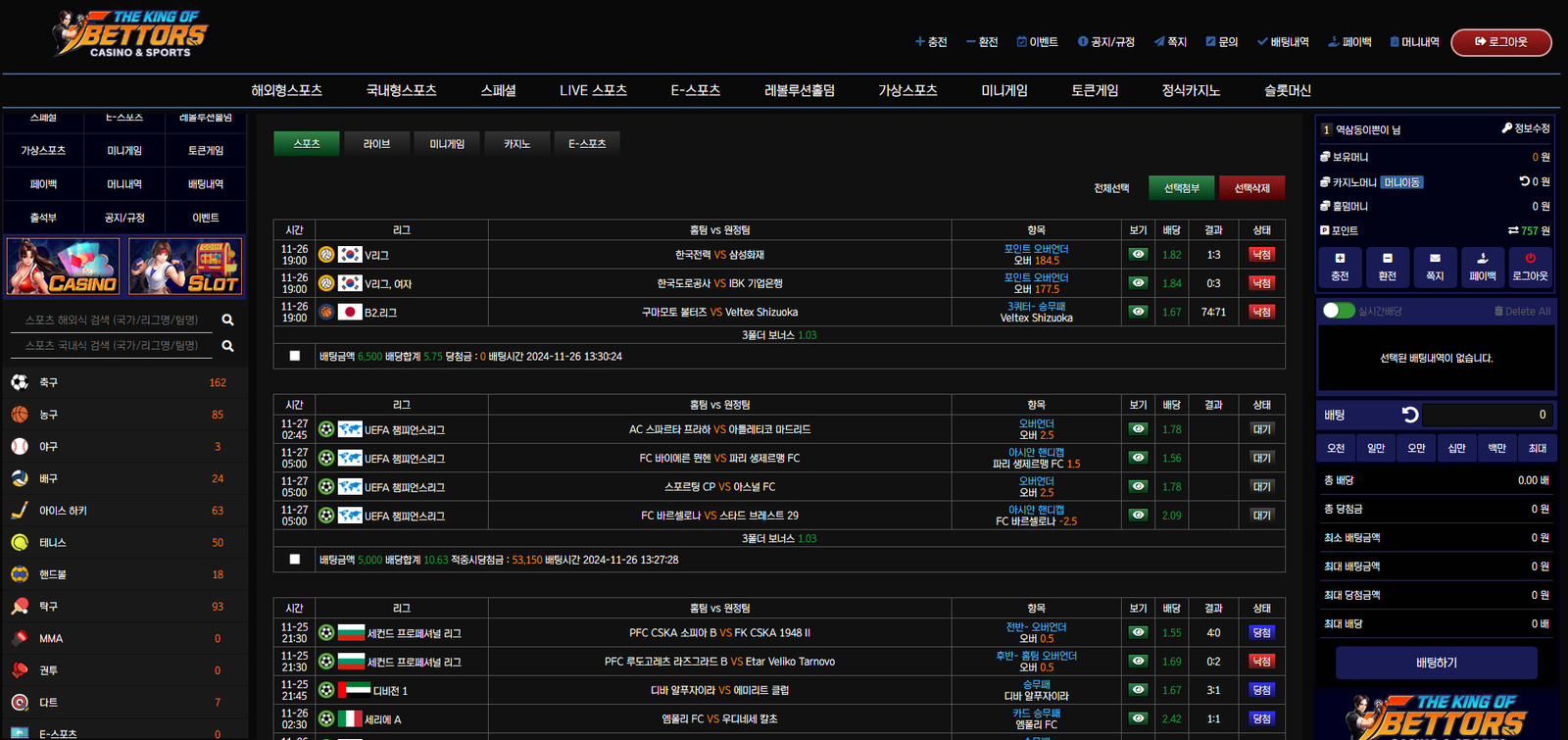Viewport: 1568px width, 740px height.
Task: Tick the checkbox for the 5,000 bet slip
Action: pos(295,560)
